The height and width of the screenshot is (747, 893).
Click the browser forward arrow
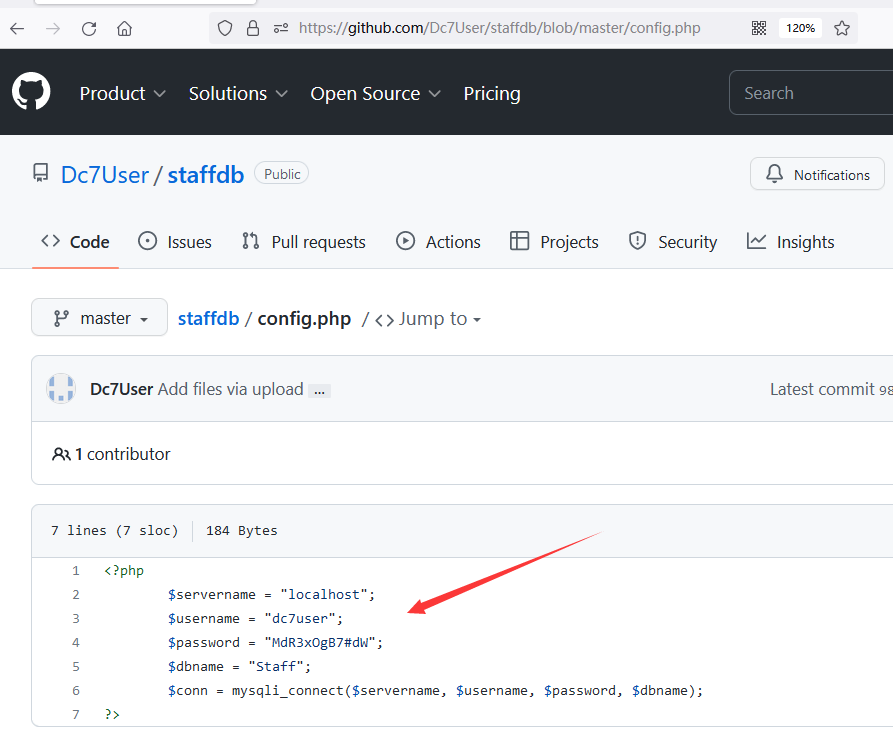pos(53,28)
